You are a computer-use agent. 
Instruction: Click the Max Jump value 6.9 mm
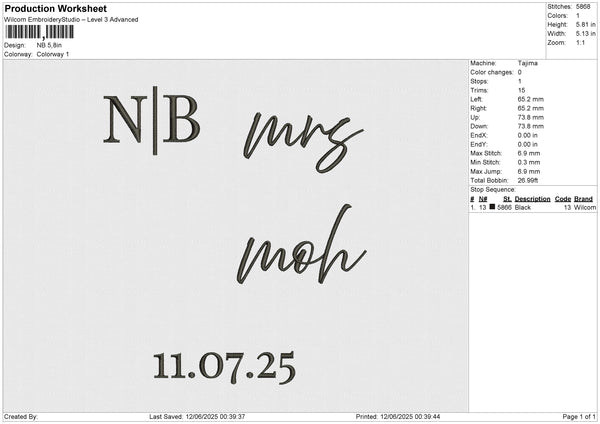(529, 171)
